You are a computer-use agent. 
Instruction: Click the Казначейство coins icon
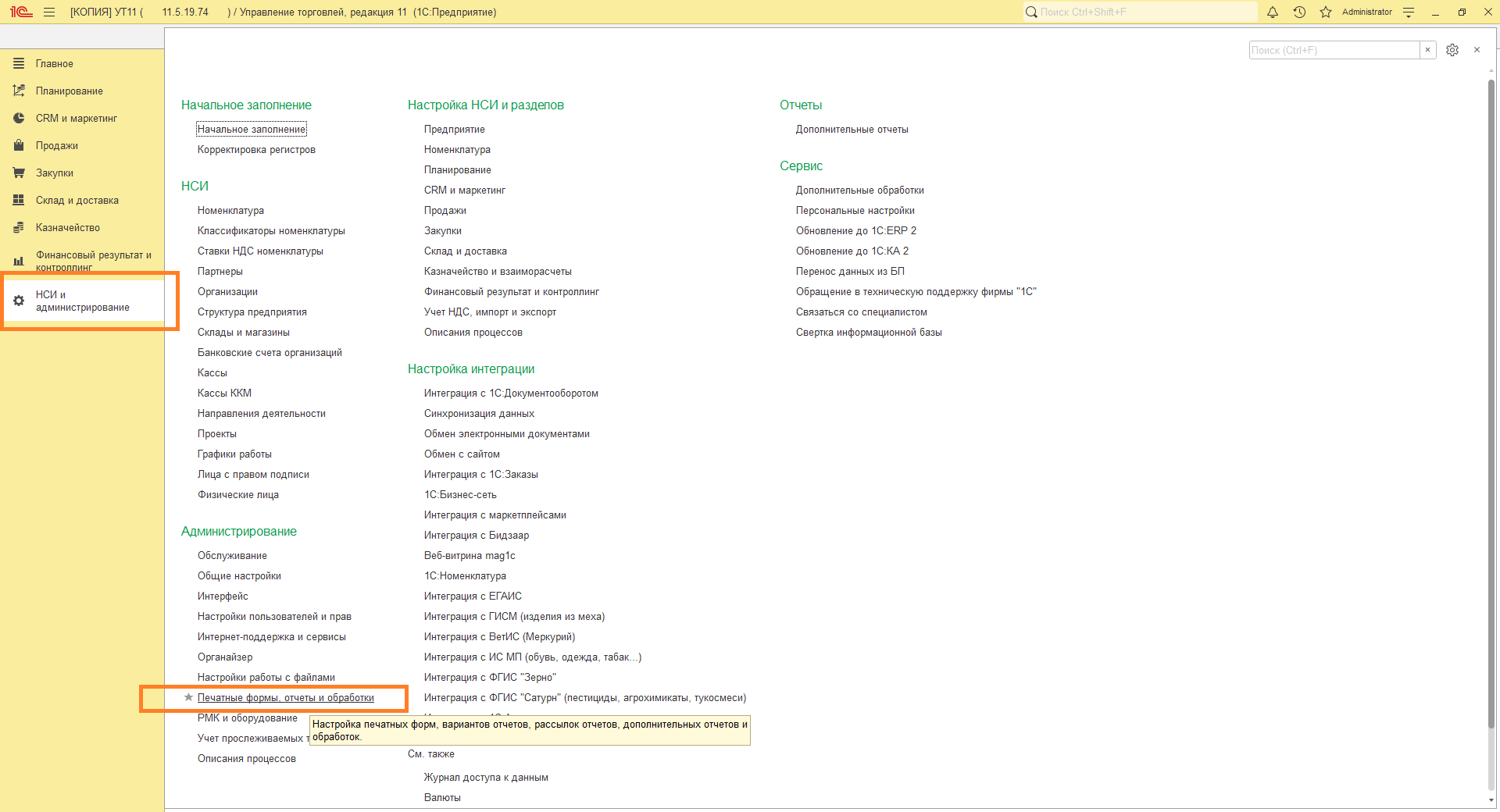(x=19, y=227)
